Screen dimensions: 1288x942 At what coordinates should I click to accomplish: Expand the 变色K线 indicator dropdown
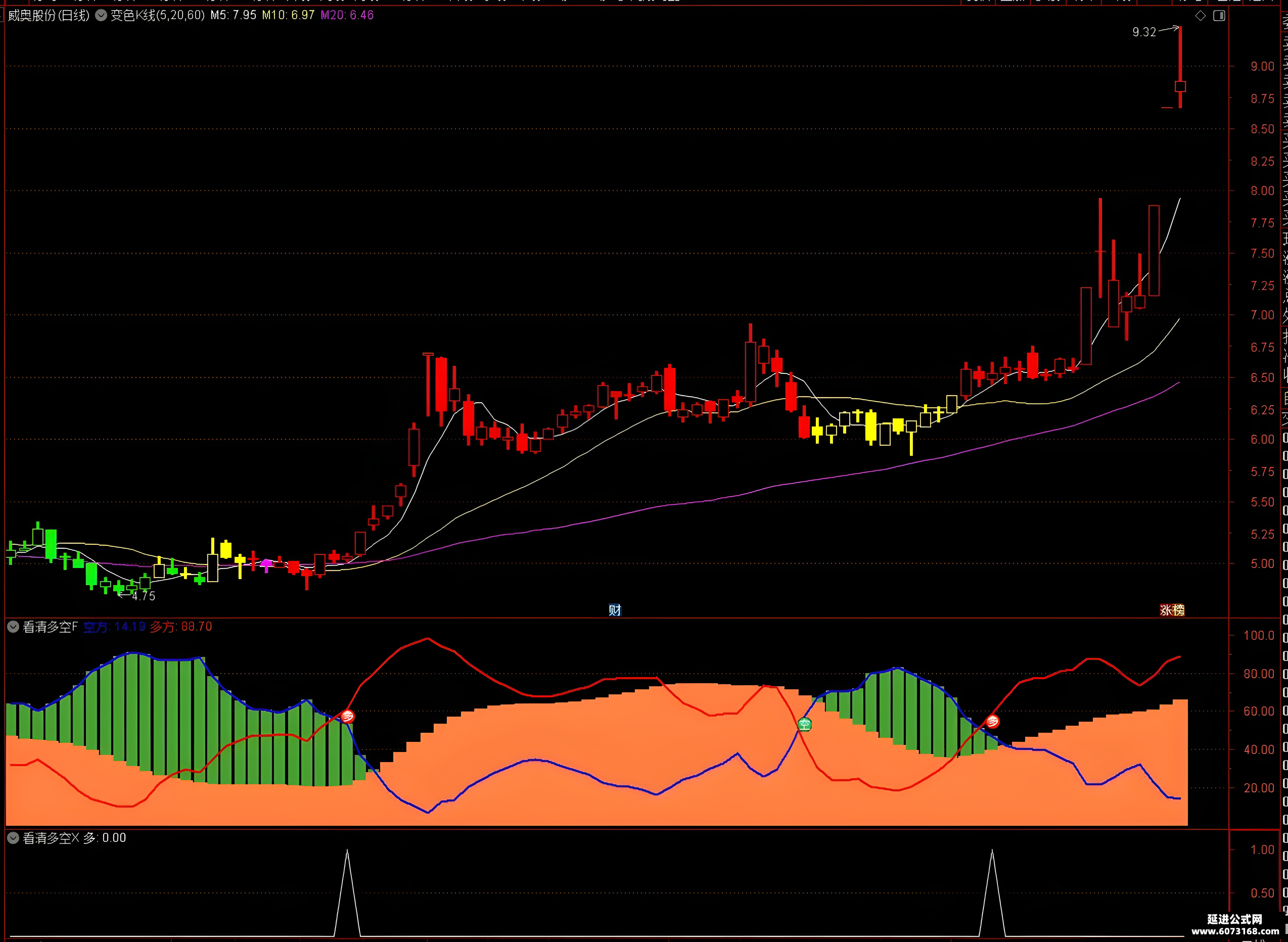click(x=101, y=15)
